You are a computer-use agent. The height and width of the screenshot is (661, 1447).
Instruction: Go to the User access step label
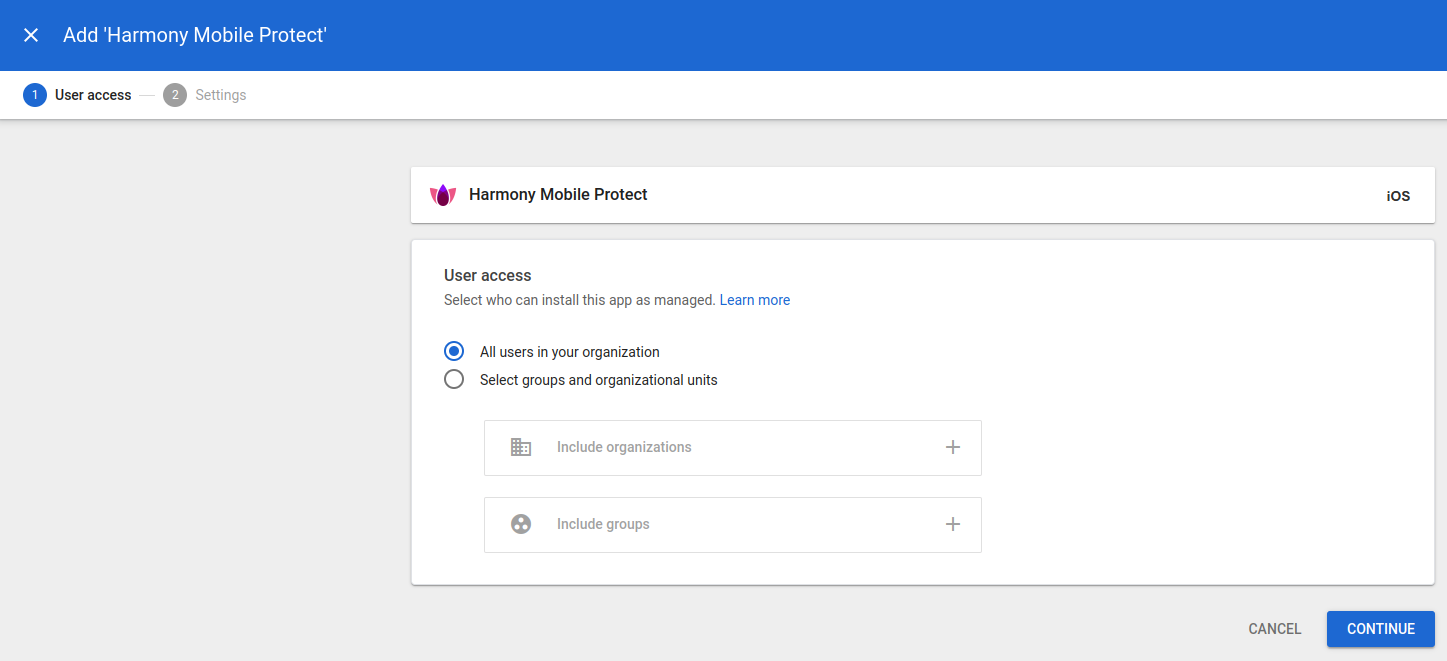(93, 95)
